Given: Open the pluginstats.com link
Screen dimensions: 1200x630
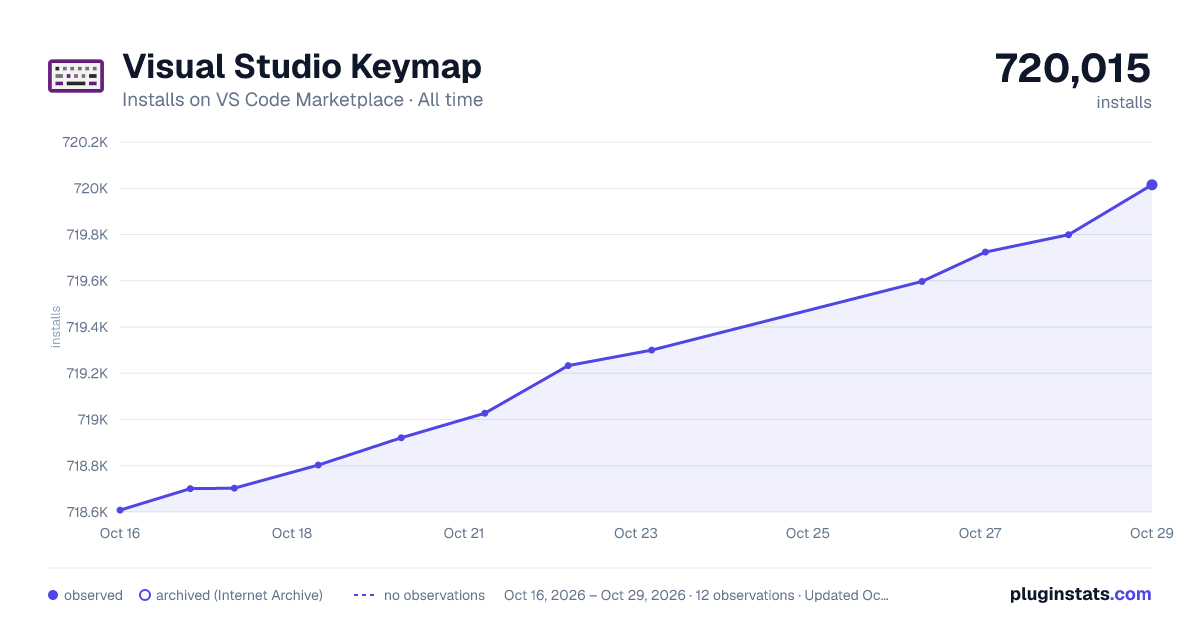Looking at the screenshot, I should point(1081,594).
